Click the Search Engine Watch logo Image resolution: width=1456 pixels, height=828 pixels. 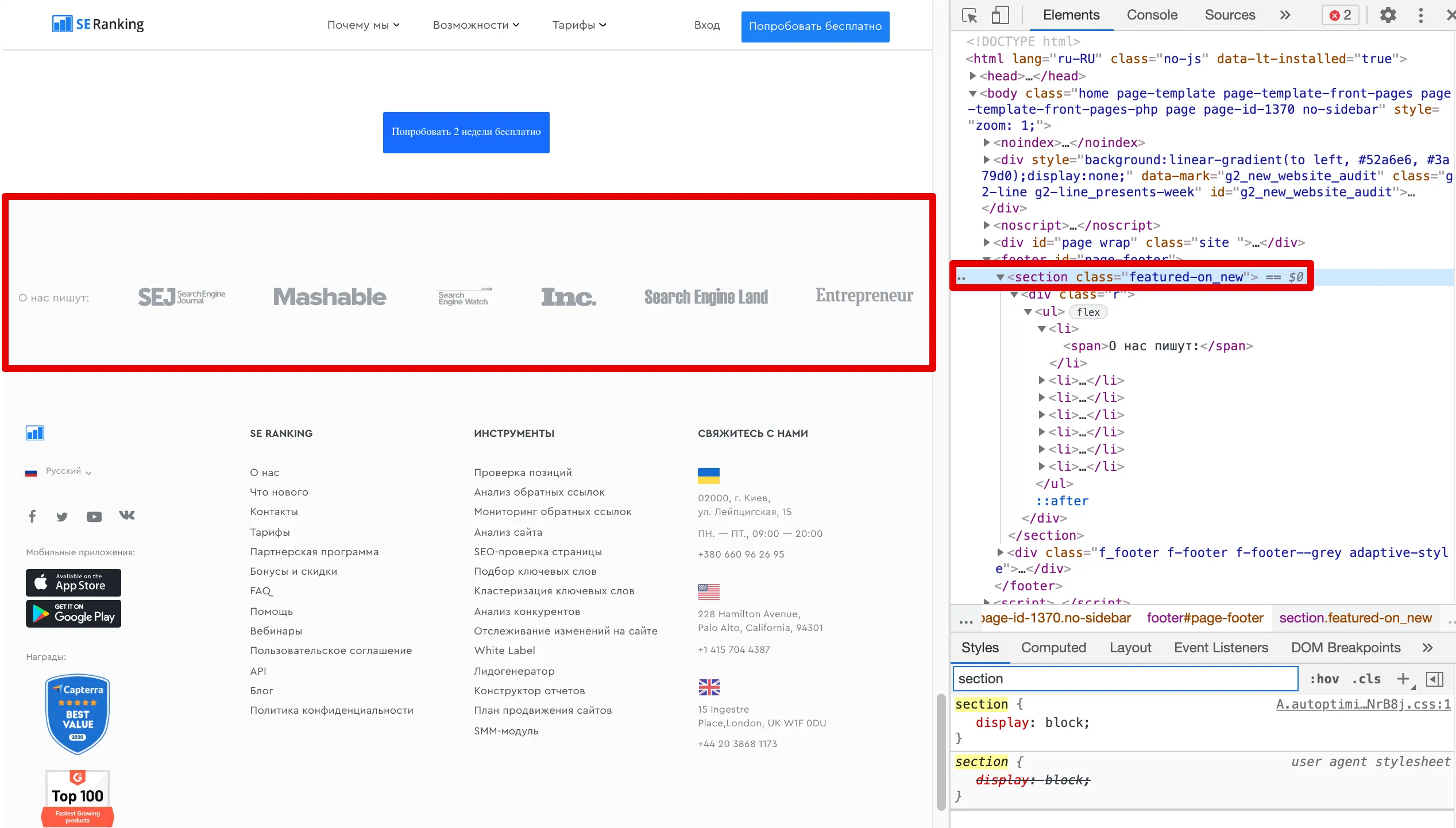[465, 297]
